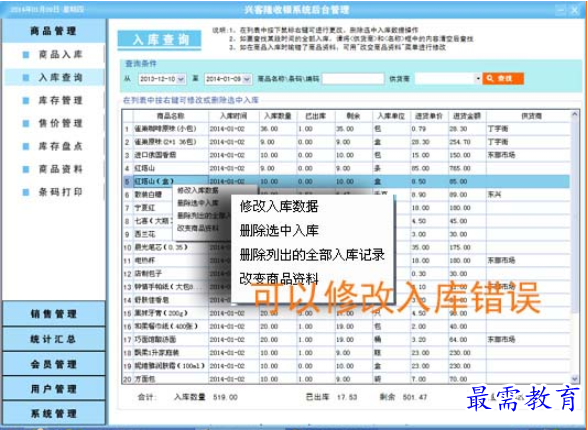
Task: Select row 1 雀巢咖啡原味 (小包)
Action: coord(346,129)
